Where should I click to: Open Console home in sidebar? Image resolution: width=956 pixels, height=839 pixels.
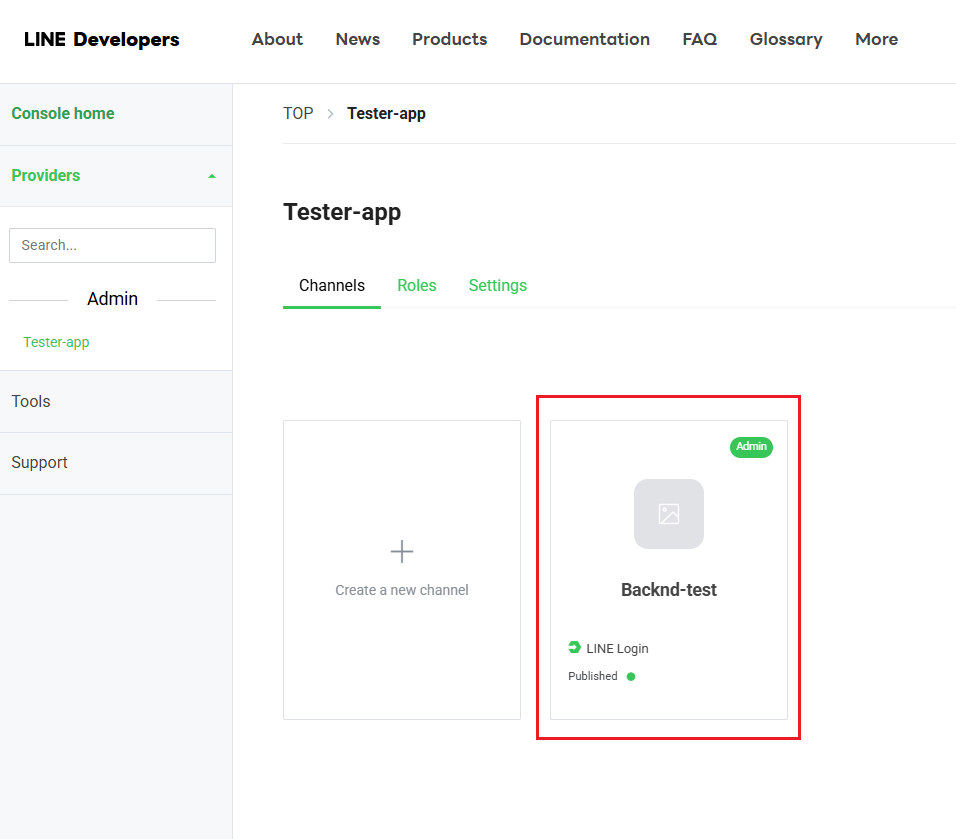click(x=63, y=113)
